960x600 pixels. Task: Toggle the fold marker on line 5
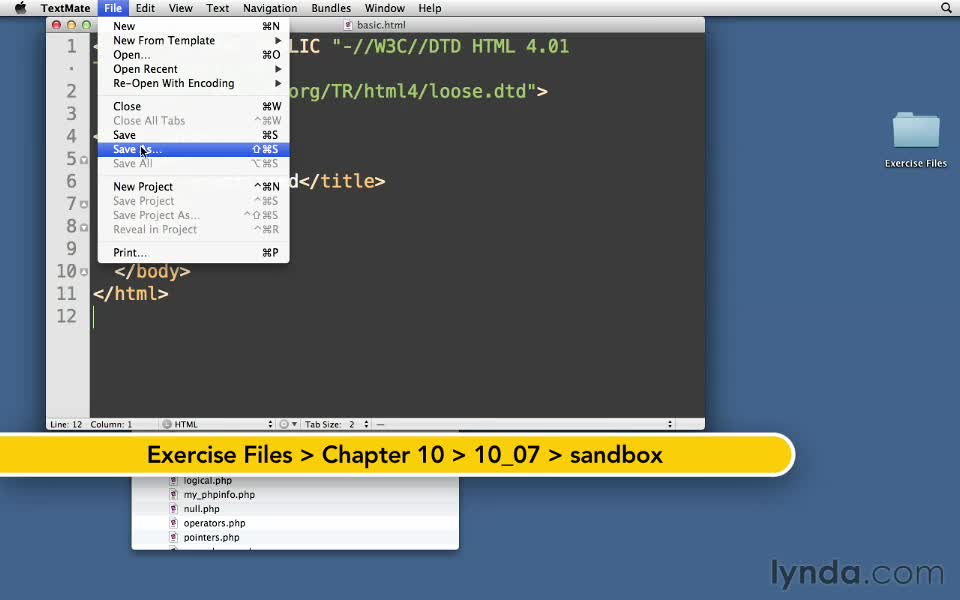(x=84, y=160)
